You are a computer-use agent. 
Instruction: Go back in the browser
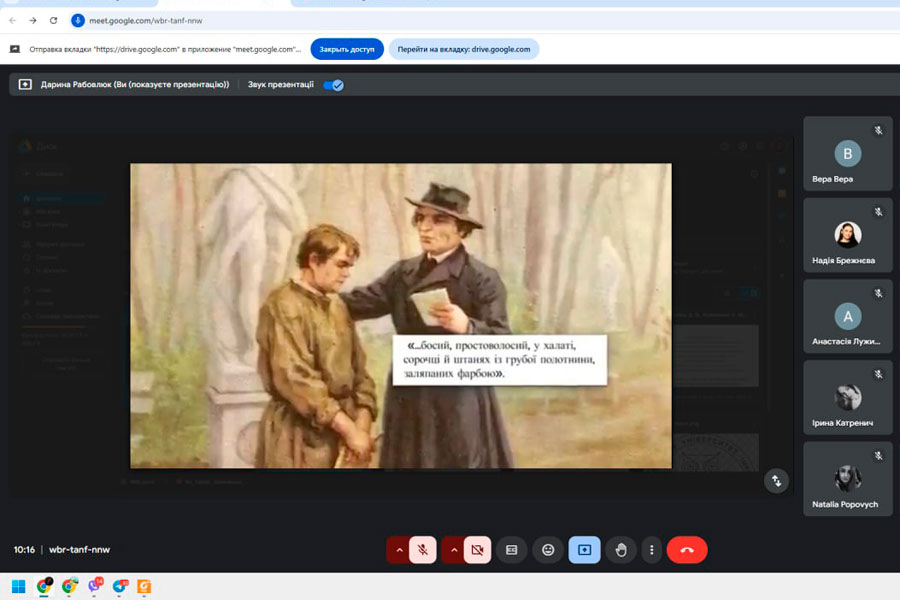point(13,21)
